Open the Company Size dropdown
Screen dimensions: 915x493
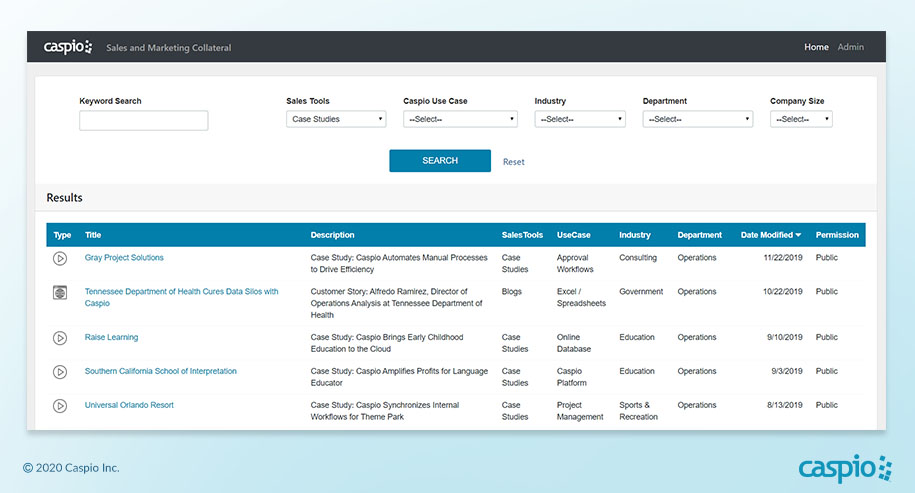801,119
